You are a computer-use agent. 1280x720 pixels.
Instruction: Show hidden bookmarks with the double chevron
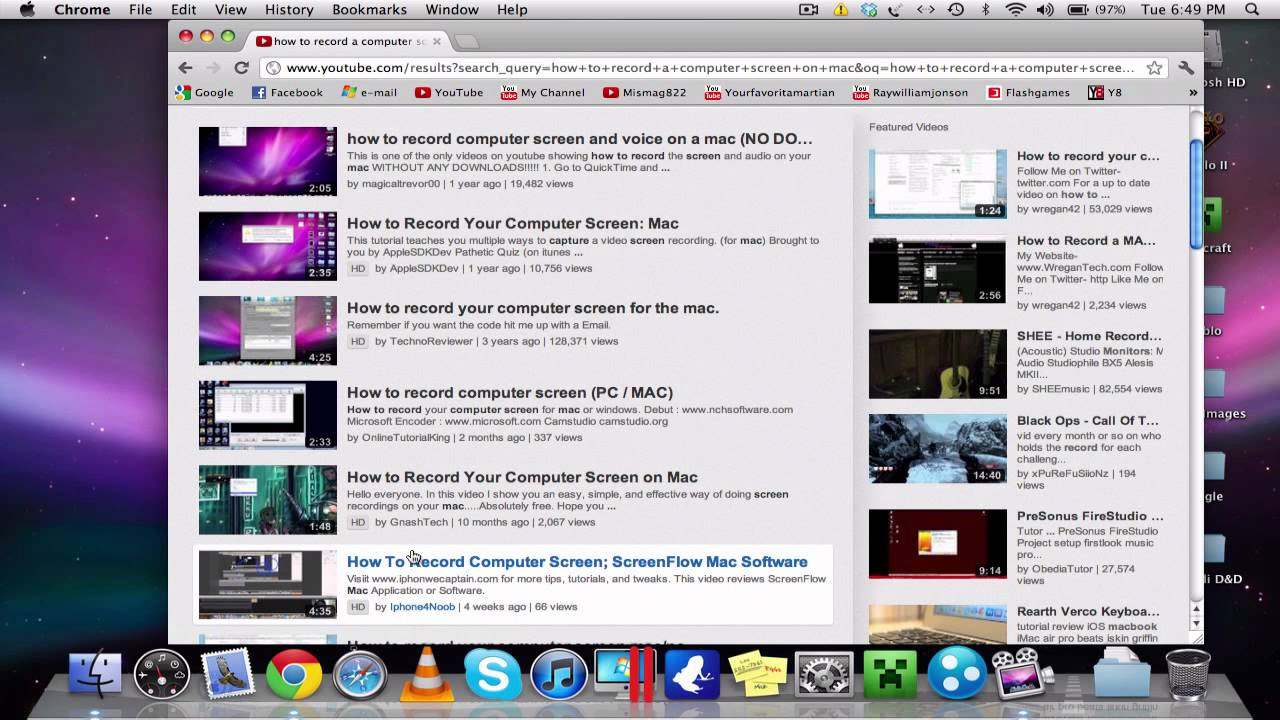1193,92
